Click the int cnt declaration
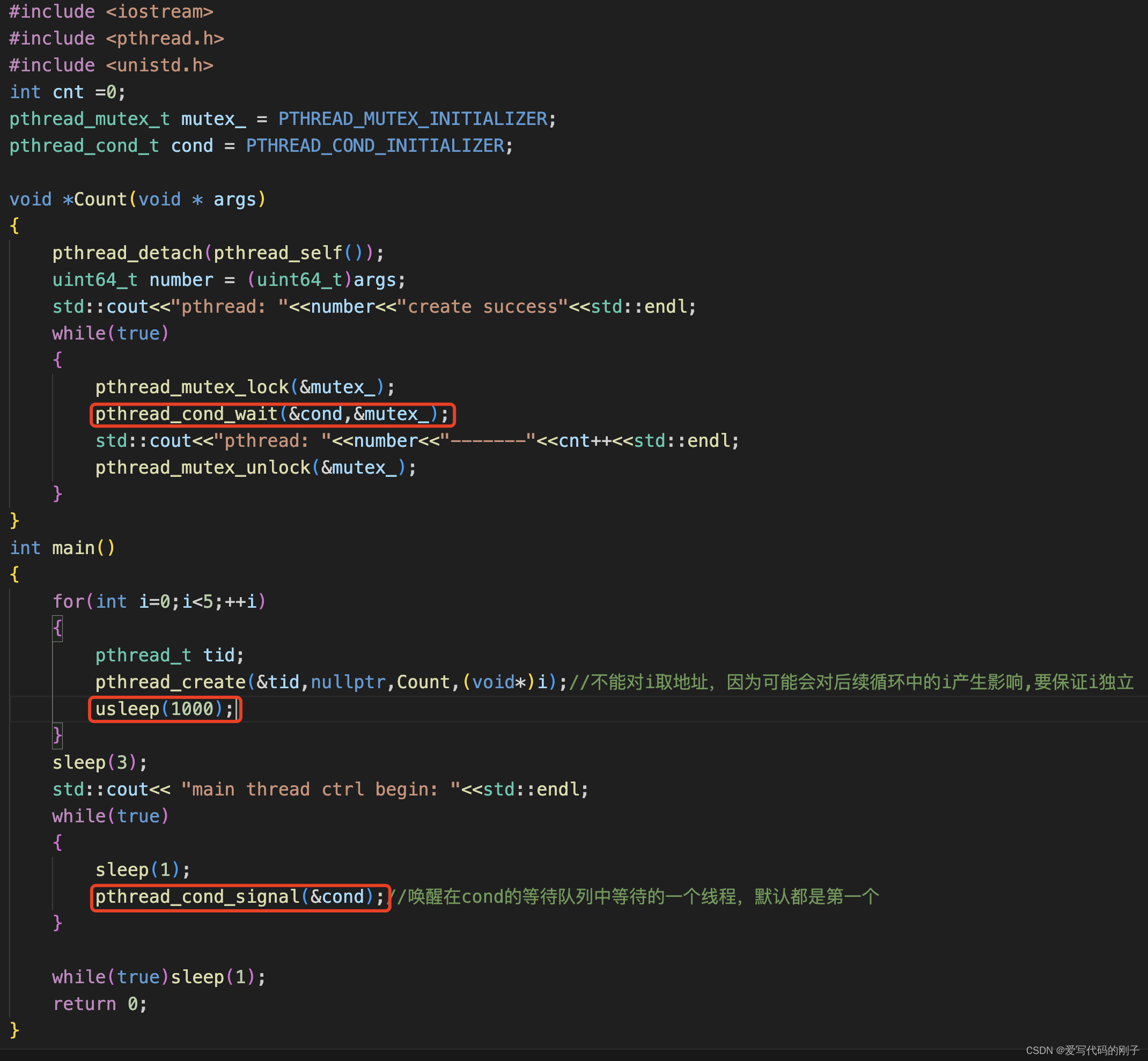This screenshot has width=1148, height=1061. pos(67,92)
